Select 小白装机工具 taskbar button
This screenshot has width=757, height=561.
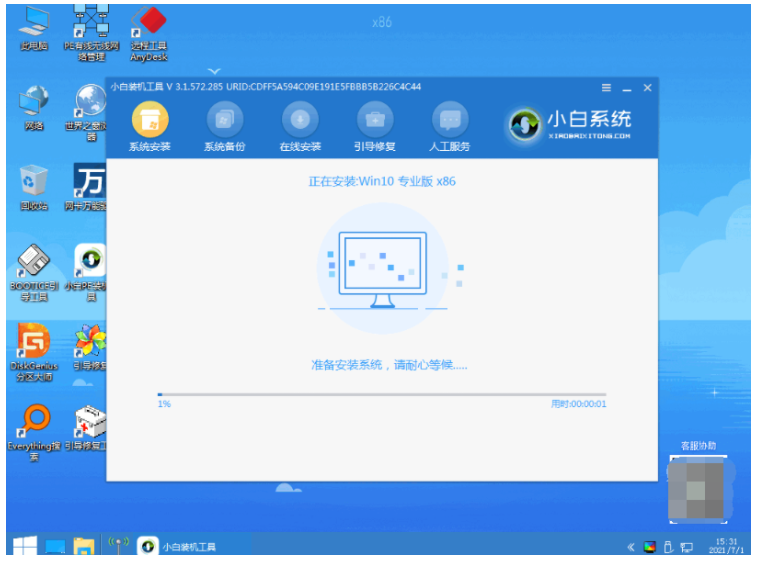(x=179, y=547)
